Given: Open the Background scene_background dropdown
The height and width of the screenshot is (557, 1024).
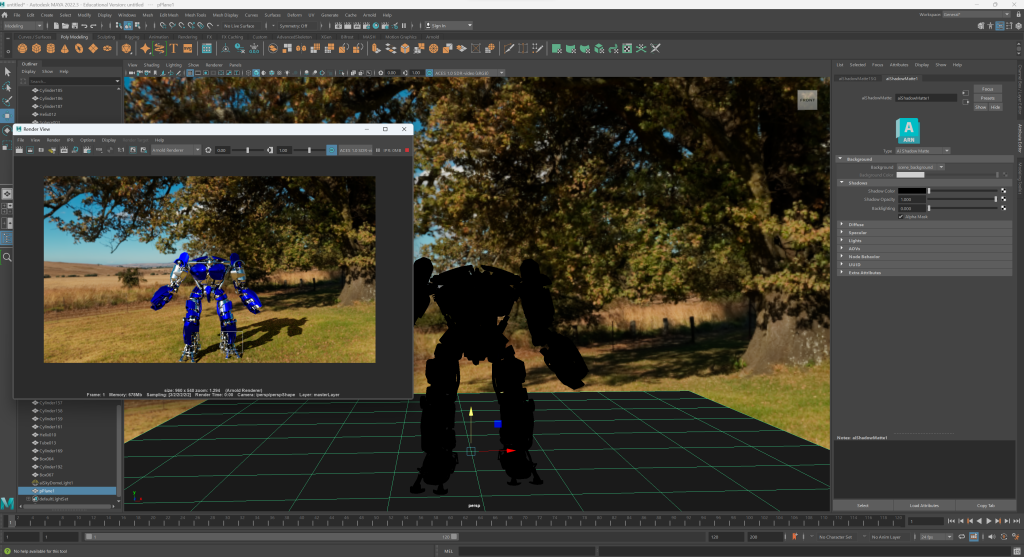Looking at the screenshot, I should tap(920, 167).
